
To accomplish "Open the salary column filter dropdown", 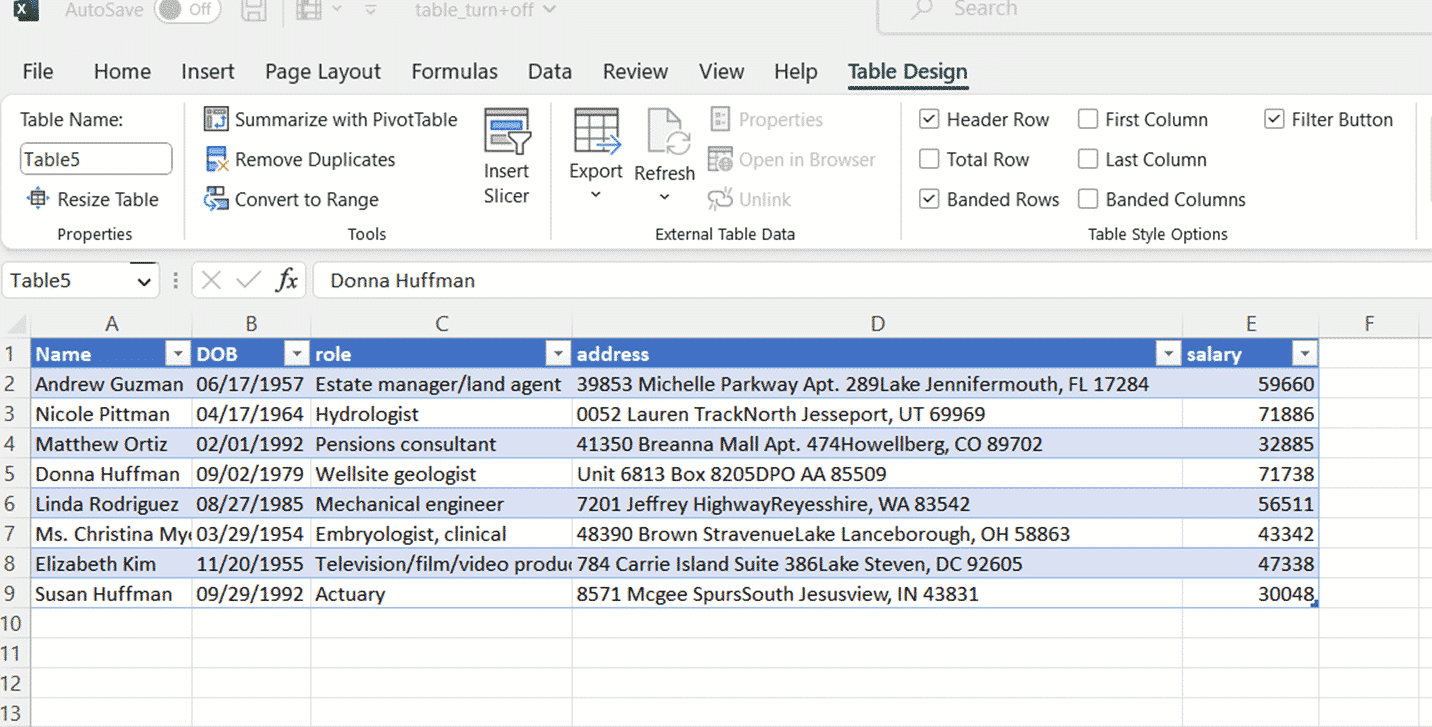I will point(1304,354).
